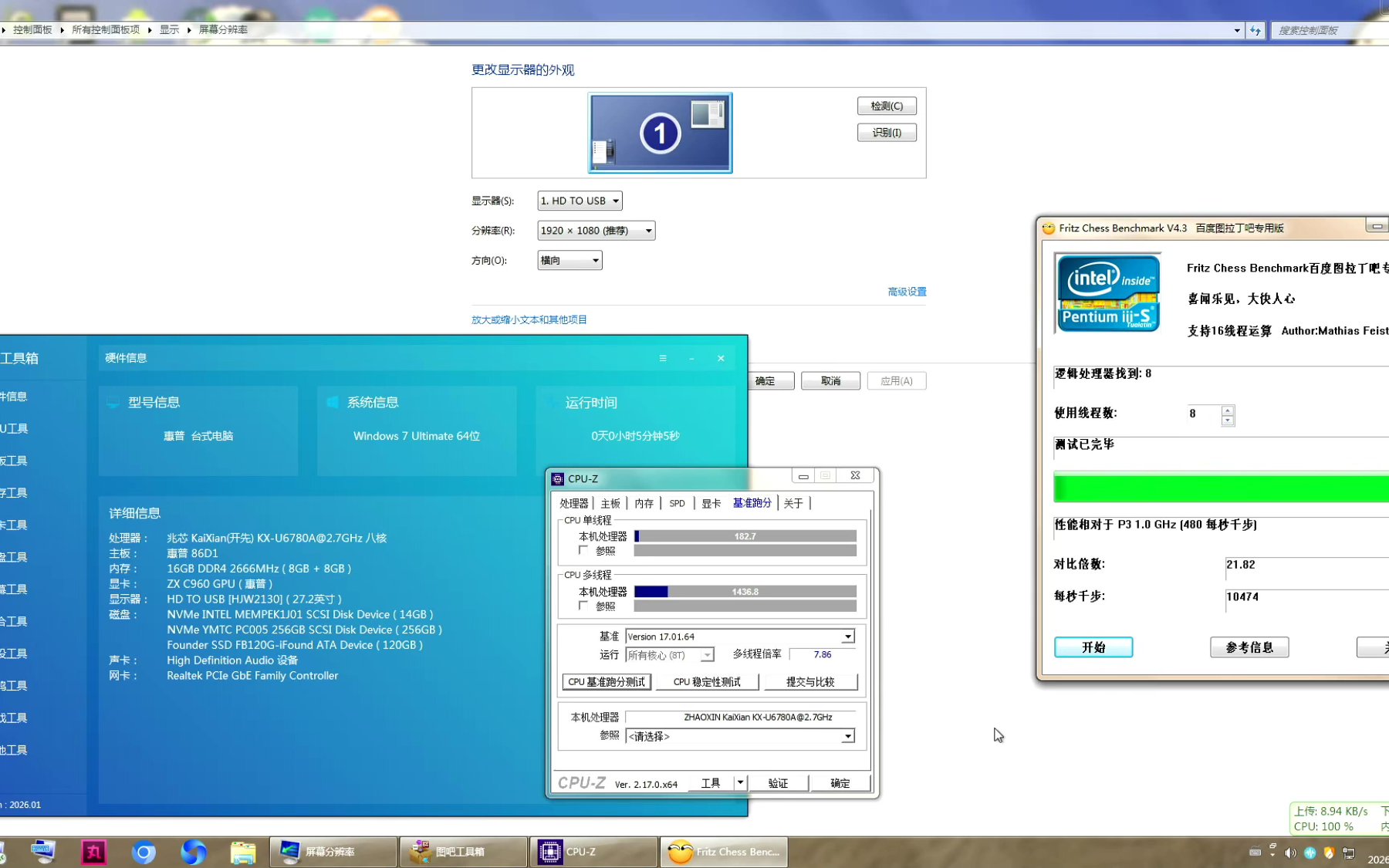
Task: Minimize the hardware info window
Action: click(691, 358)
